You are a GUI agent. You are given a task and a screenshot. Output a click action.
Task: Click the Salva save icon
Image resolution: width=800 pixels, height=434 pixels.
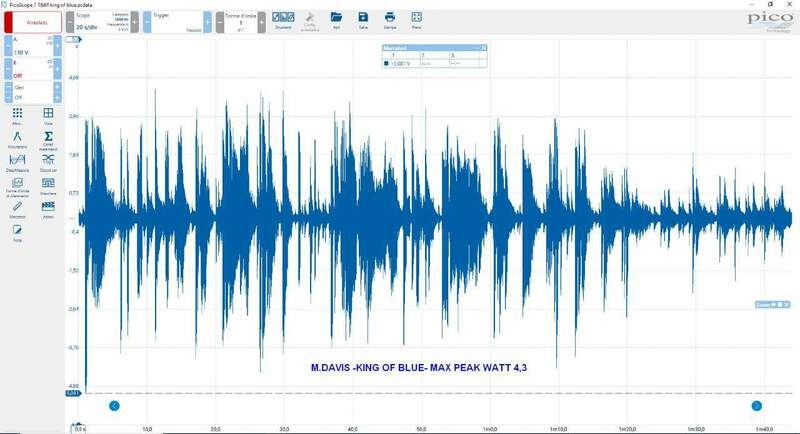click(x=363, y=19)
